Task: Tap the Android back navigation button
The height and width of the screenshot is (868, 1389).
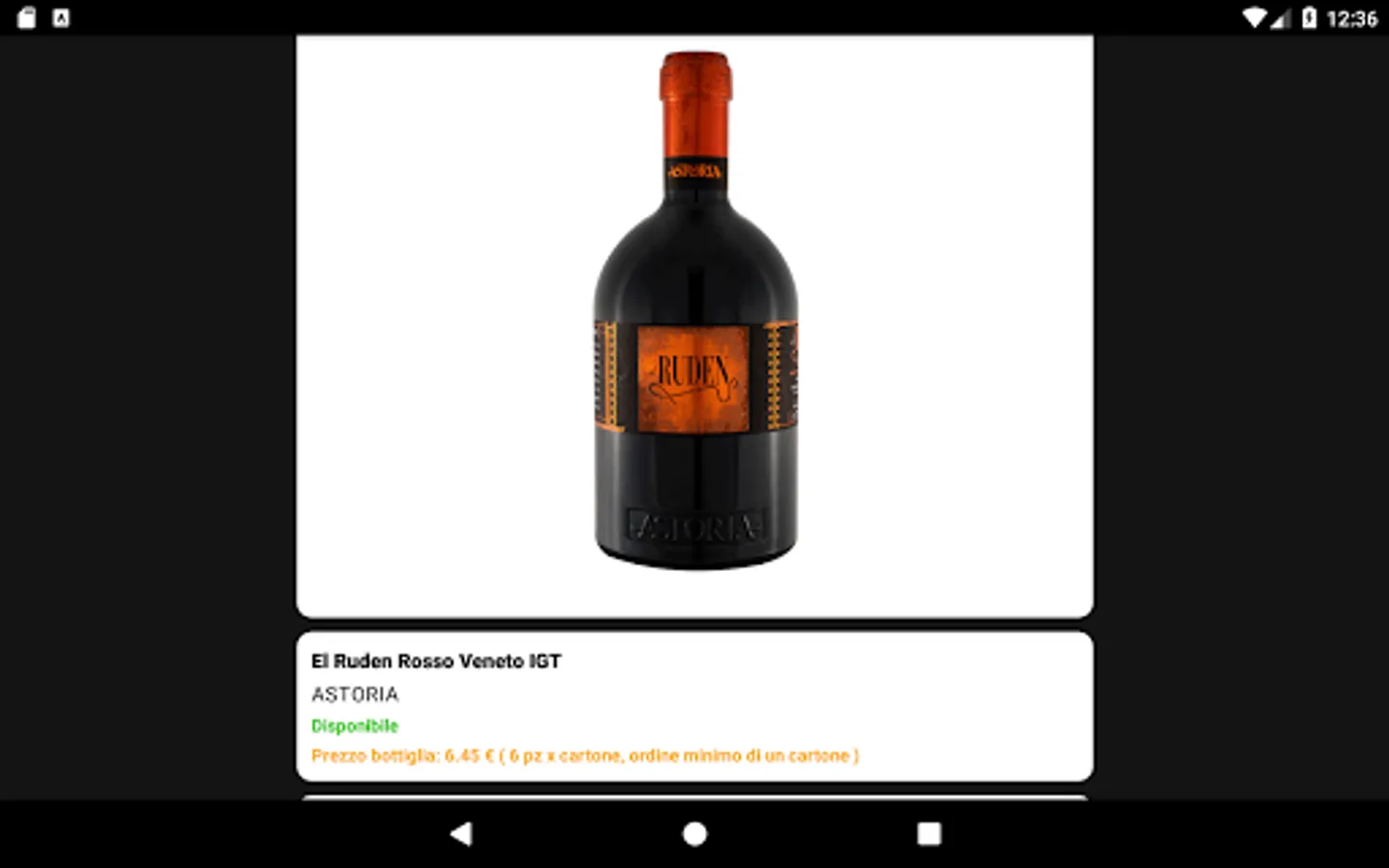Action: click(x=462, y=833)
